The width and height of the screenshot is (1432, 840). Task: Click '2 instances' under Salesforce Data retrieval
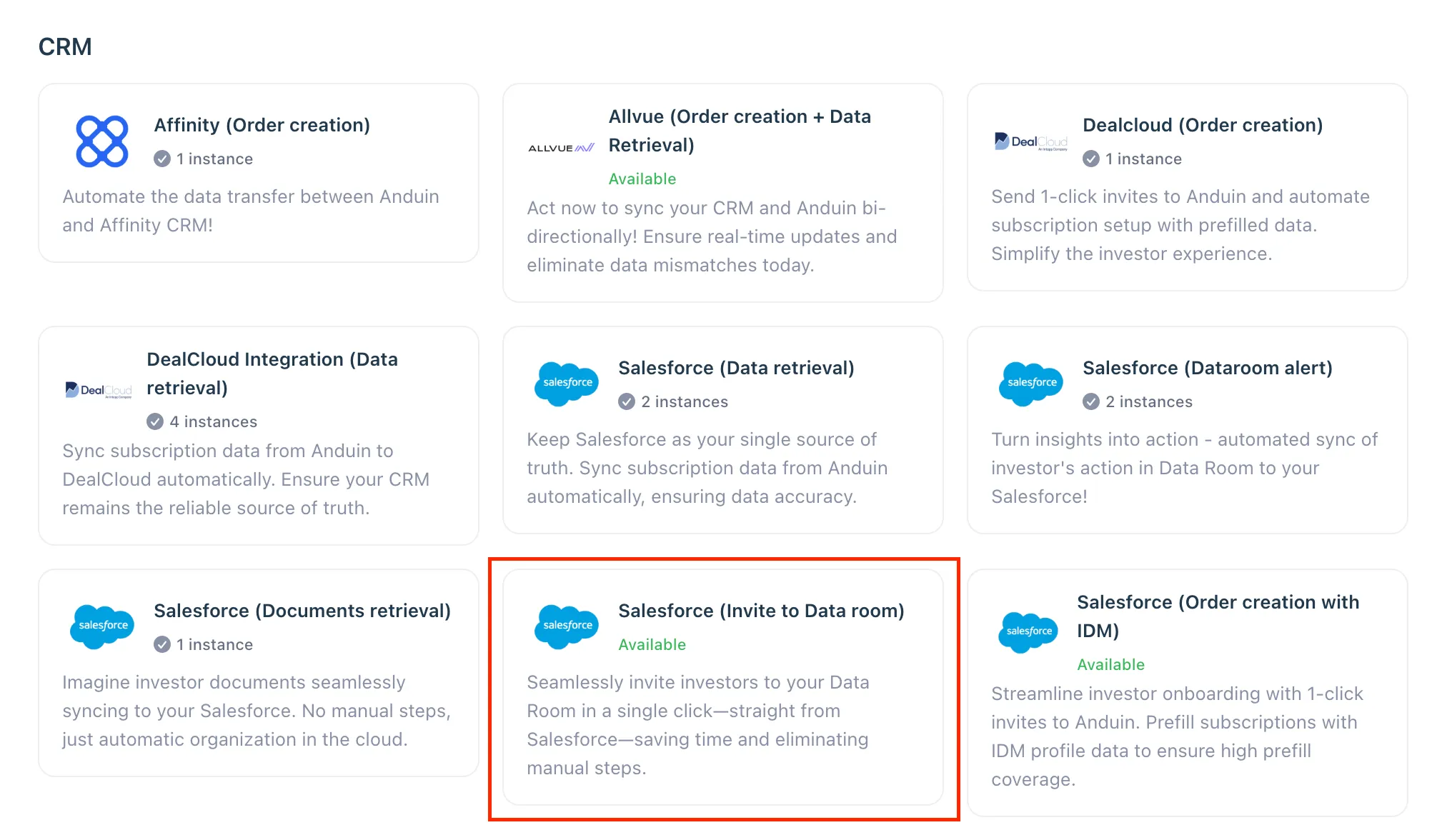685,401
